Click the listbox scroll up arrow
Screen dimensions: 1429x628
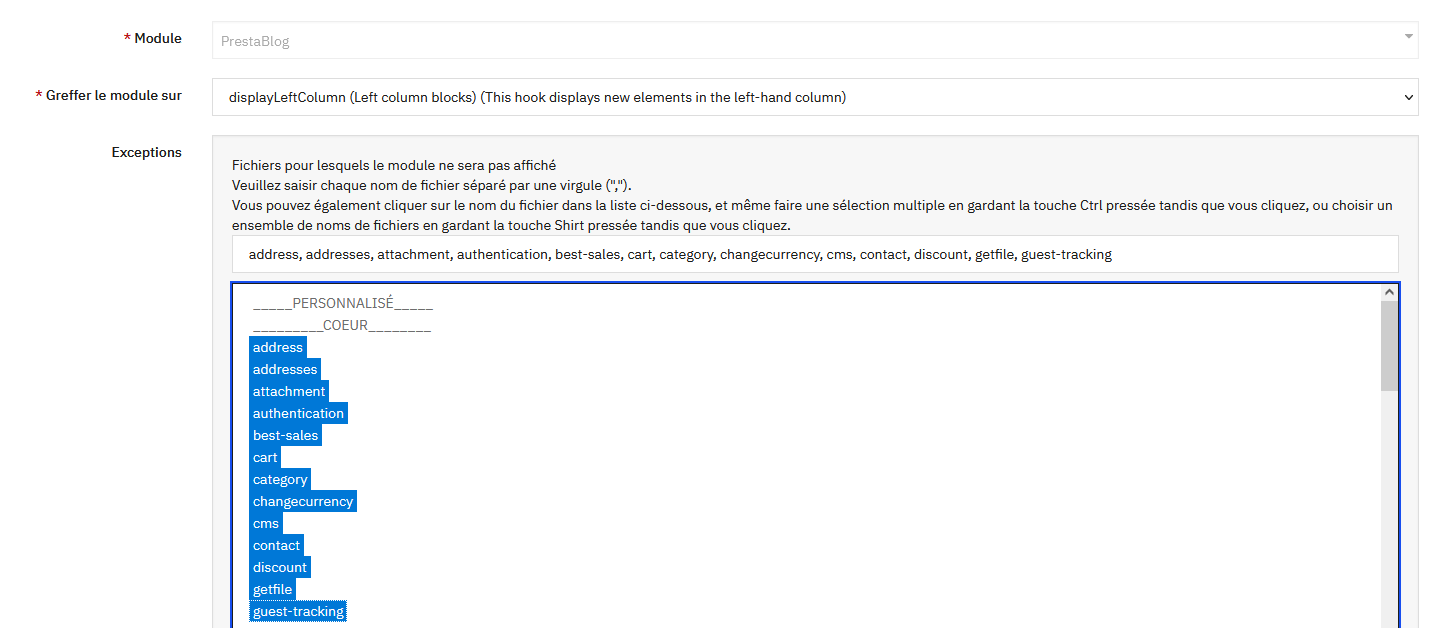[1389, 292]
